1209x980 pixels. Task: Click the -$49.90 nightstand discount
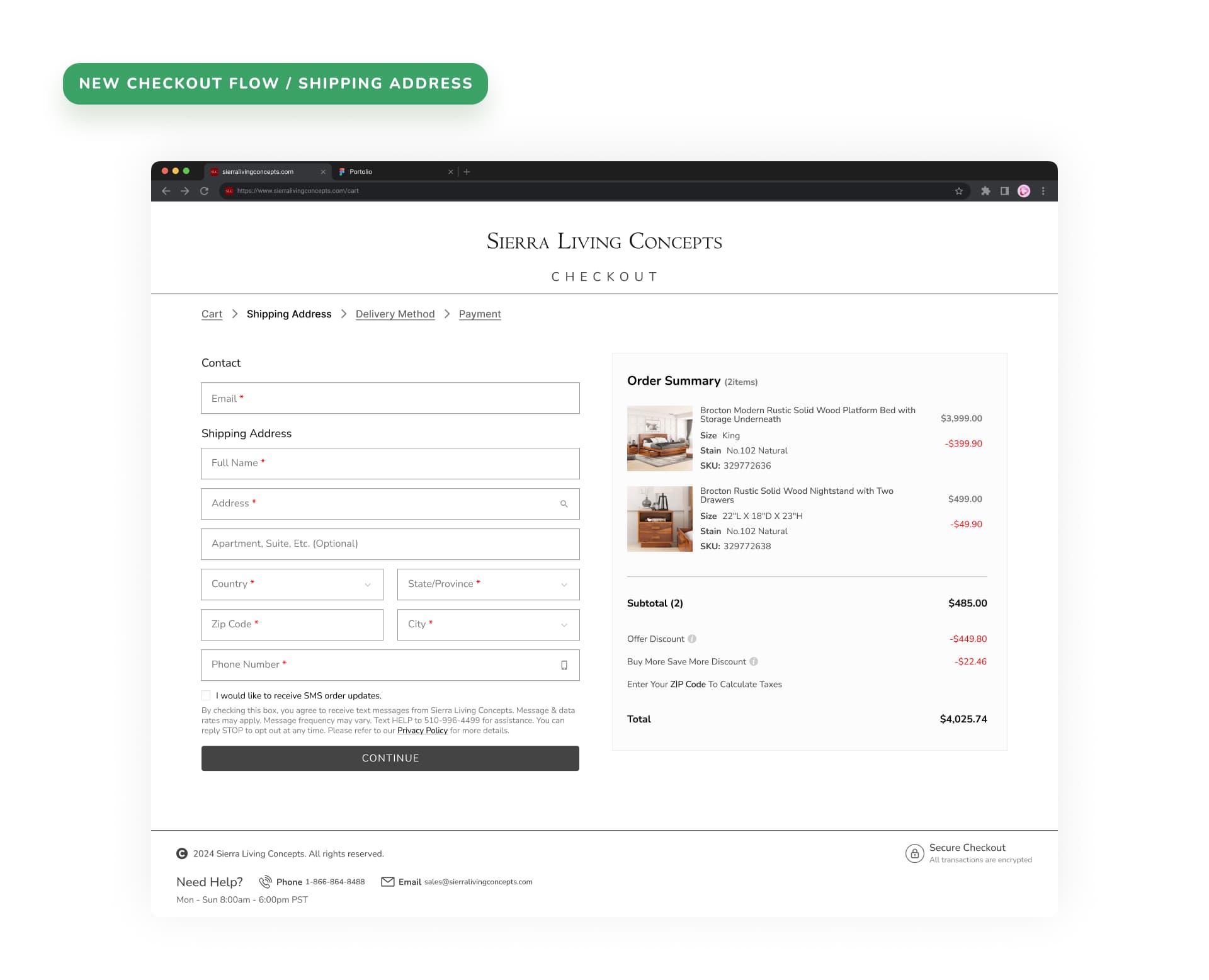click(966, 524)
